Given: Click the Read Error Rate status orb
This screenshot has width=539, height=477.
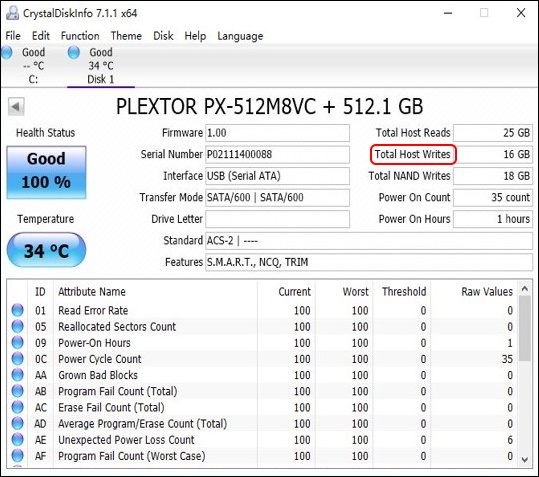Looking at the screenshot, I should coord(17,310).
